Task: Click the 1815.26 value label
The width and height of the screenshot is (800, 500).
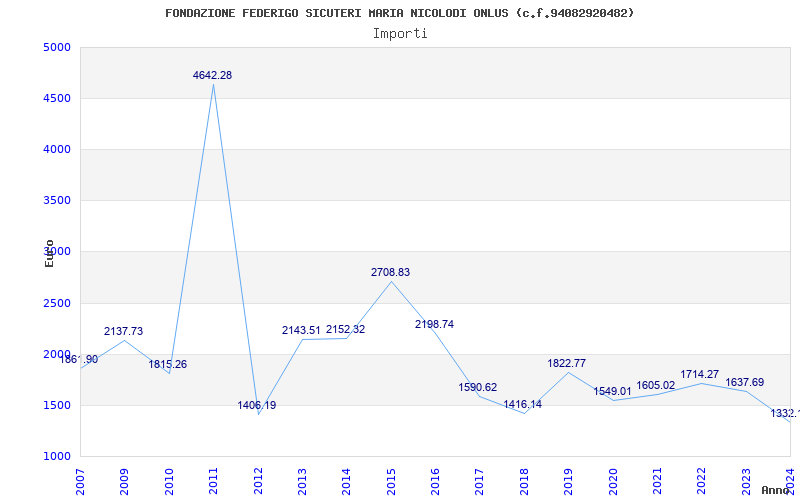Action: (168, 365)
